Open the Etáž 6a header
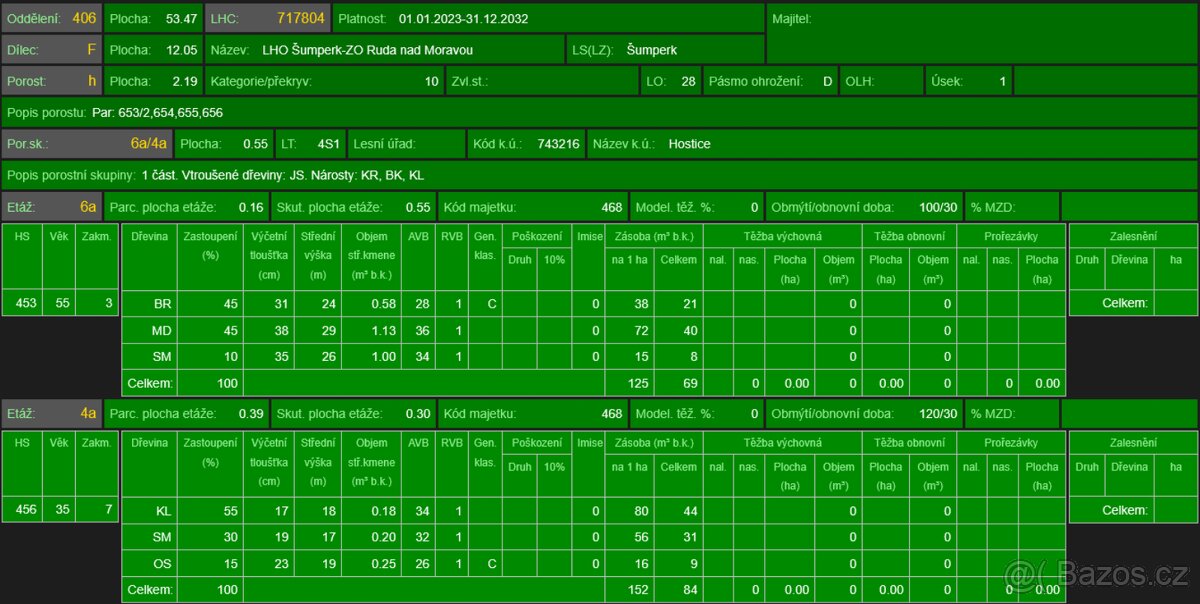The height and width of the screenshot is (604, 1200). [52, 207]
